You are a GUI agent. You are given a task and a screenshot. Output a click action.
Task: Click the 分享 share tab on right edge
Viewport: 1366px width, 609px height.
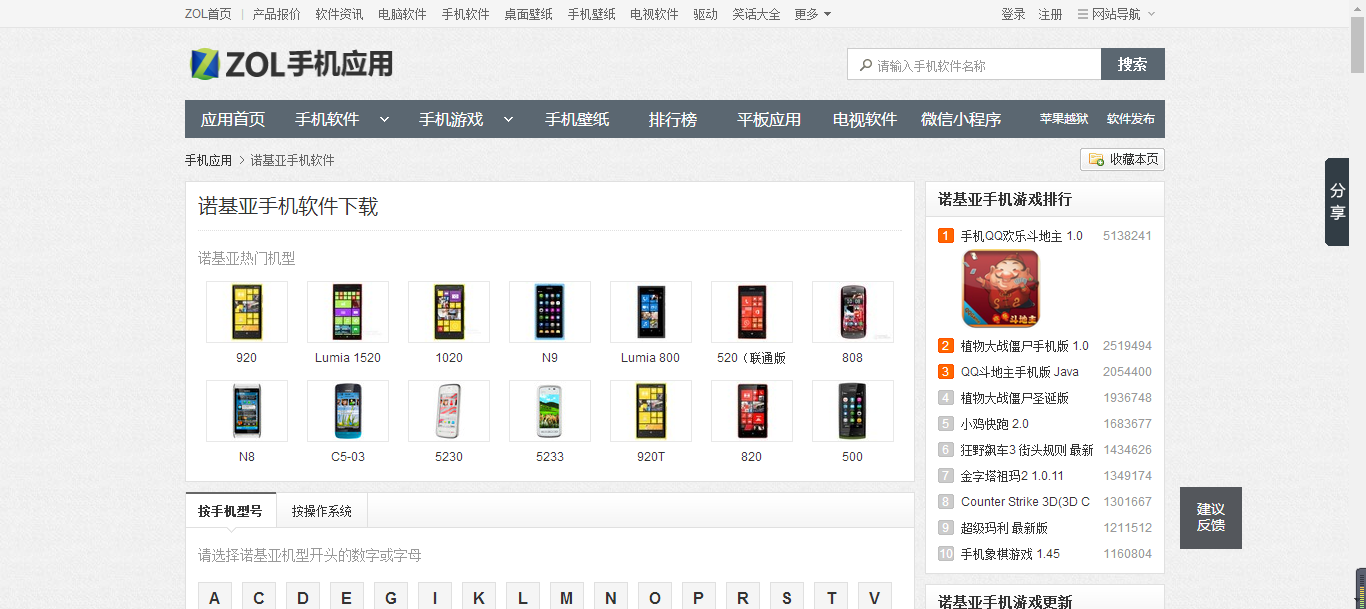point(1337,202)
